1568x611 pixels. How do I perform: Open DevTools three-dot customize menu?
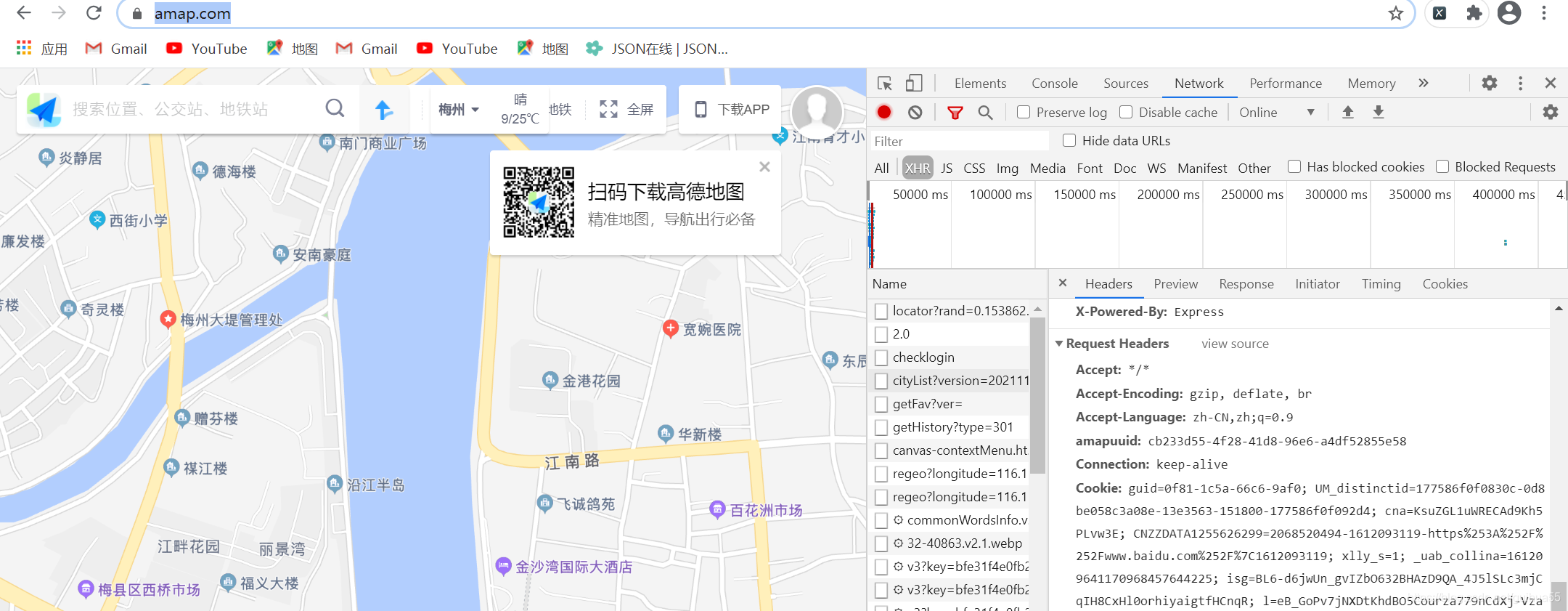click(1520, 83)
